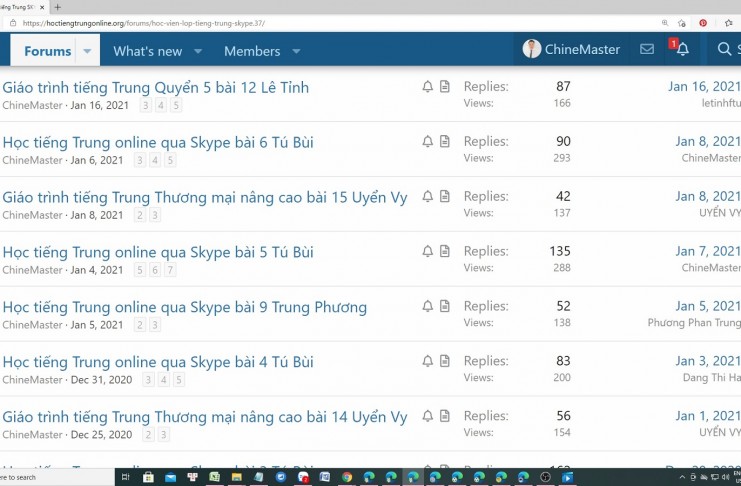The width and height of the screenshot is (741, 486).
Task: Click the last post date Jan 7, 2021
Action: [708, 251]
